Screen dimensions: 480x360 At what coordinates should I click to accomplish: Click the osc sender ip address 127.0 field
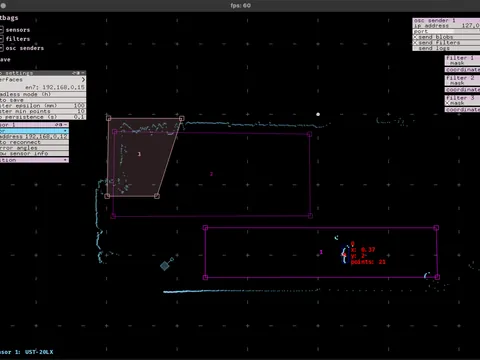446,26
